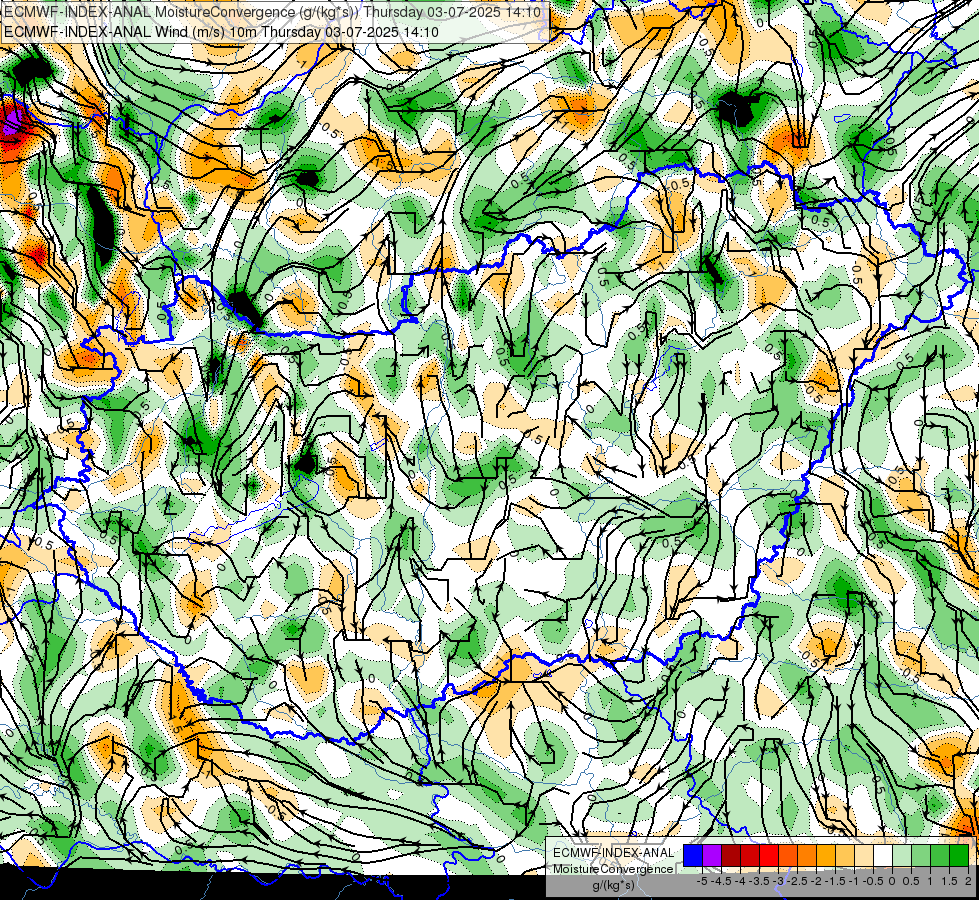Click the pale peach legend swatch
The width and height of the screenshot is (979, 900).
pyautogui.click(x=864, y=856)
